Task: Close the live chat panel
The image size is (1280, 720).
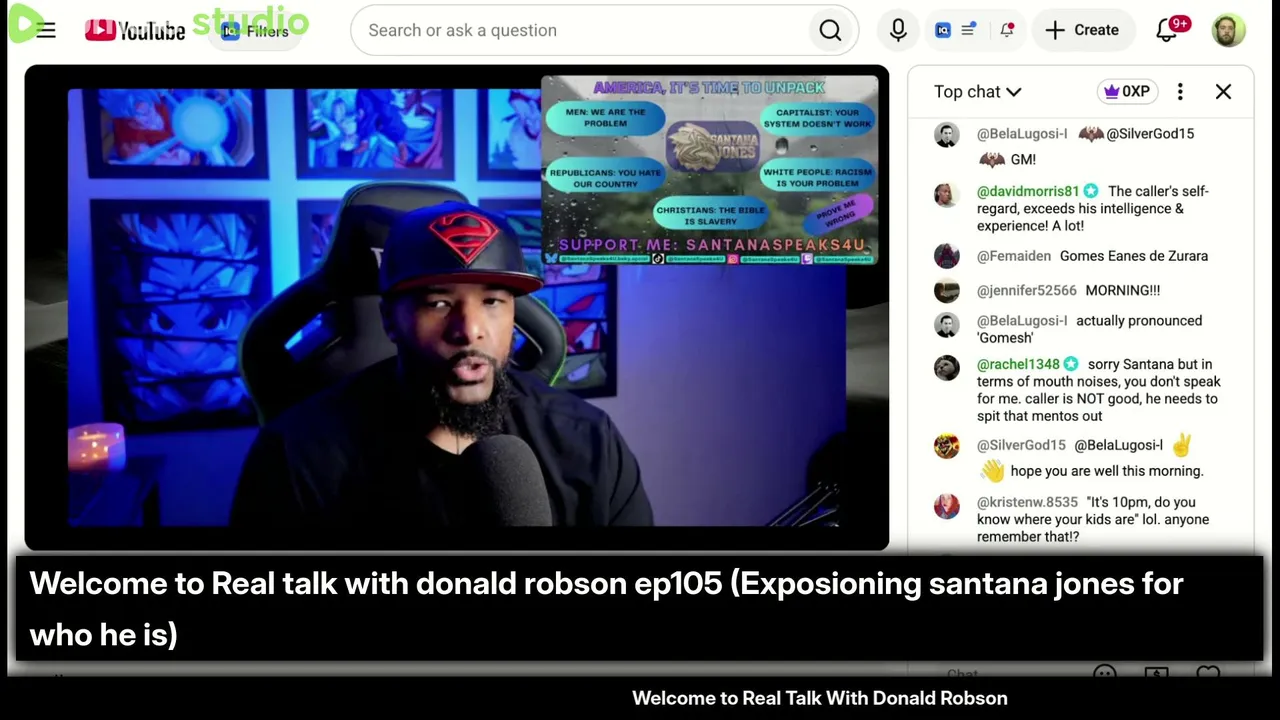Action: (1223, 91)
